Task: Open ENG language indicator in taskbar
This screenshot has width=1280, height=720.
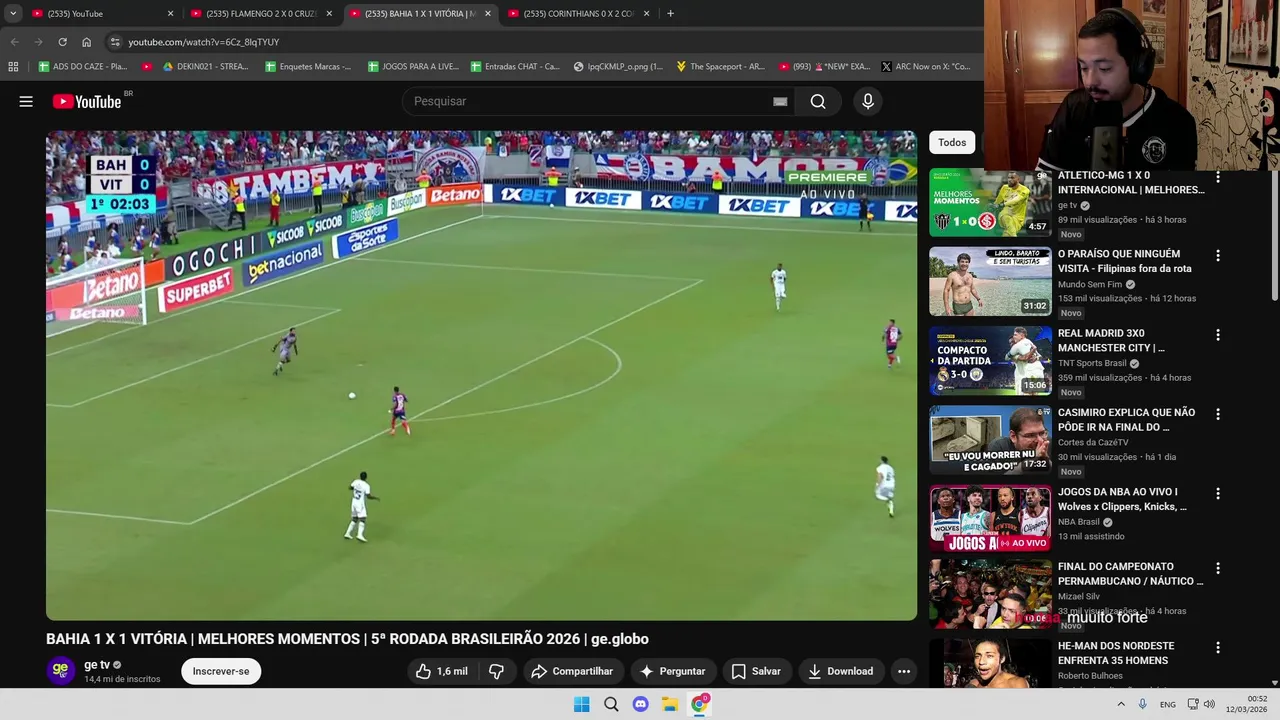Action: pos(1167,704)
